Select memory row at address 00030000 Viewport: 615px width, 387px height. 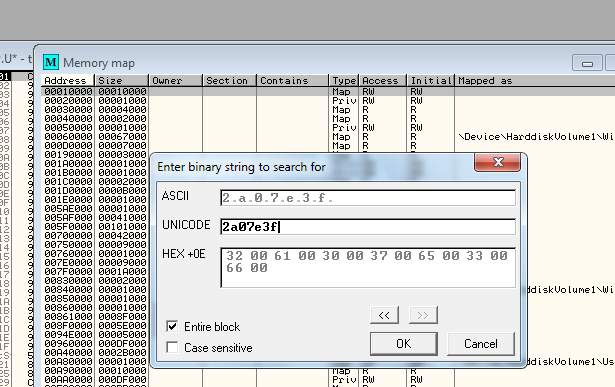pos(328,109)
